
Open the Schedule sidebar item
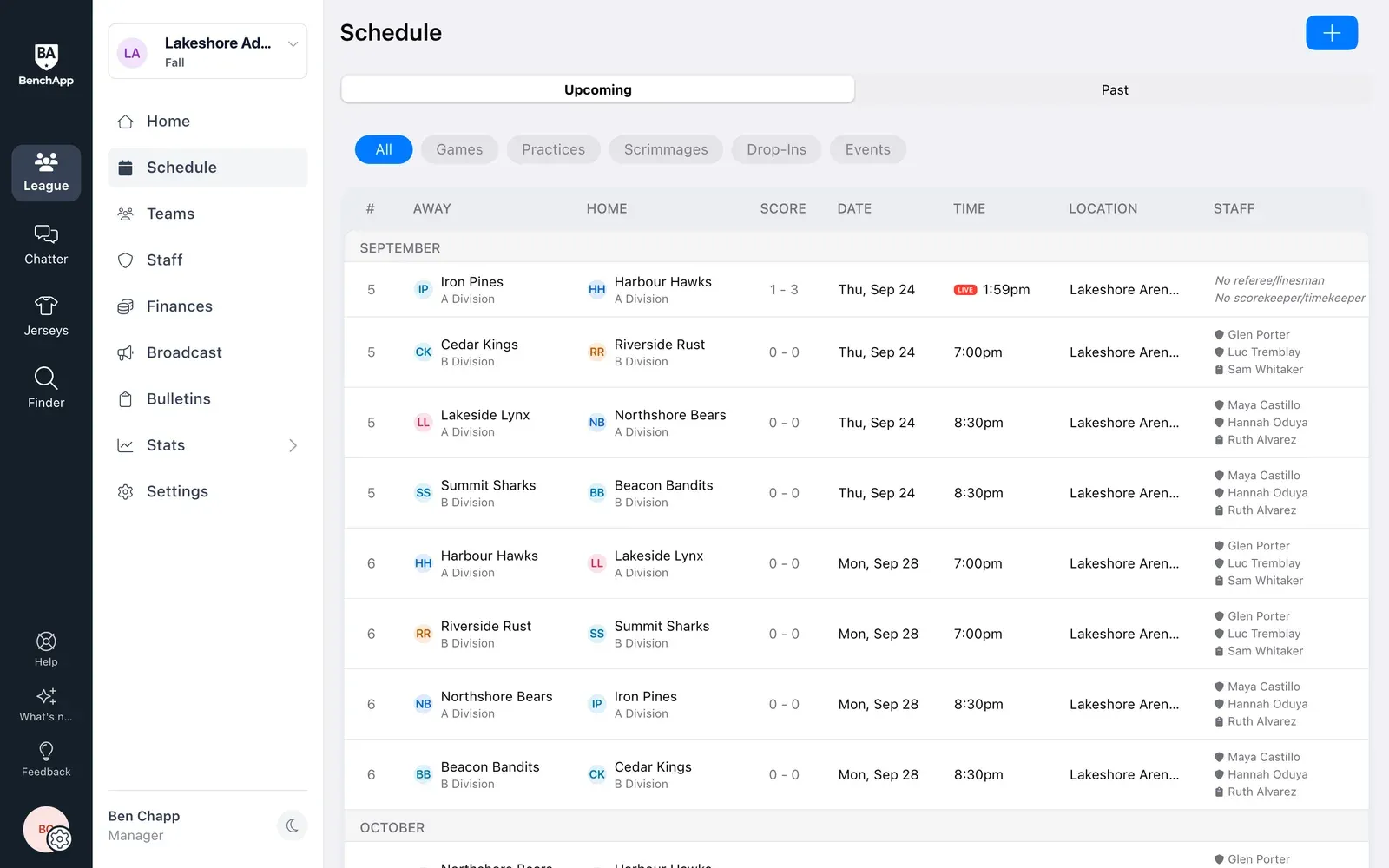click(207, 168)
